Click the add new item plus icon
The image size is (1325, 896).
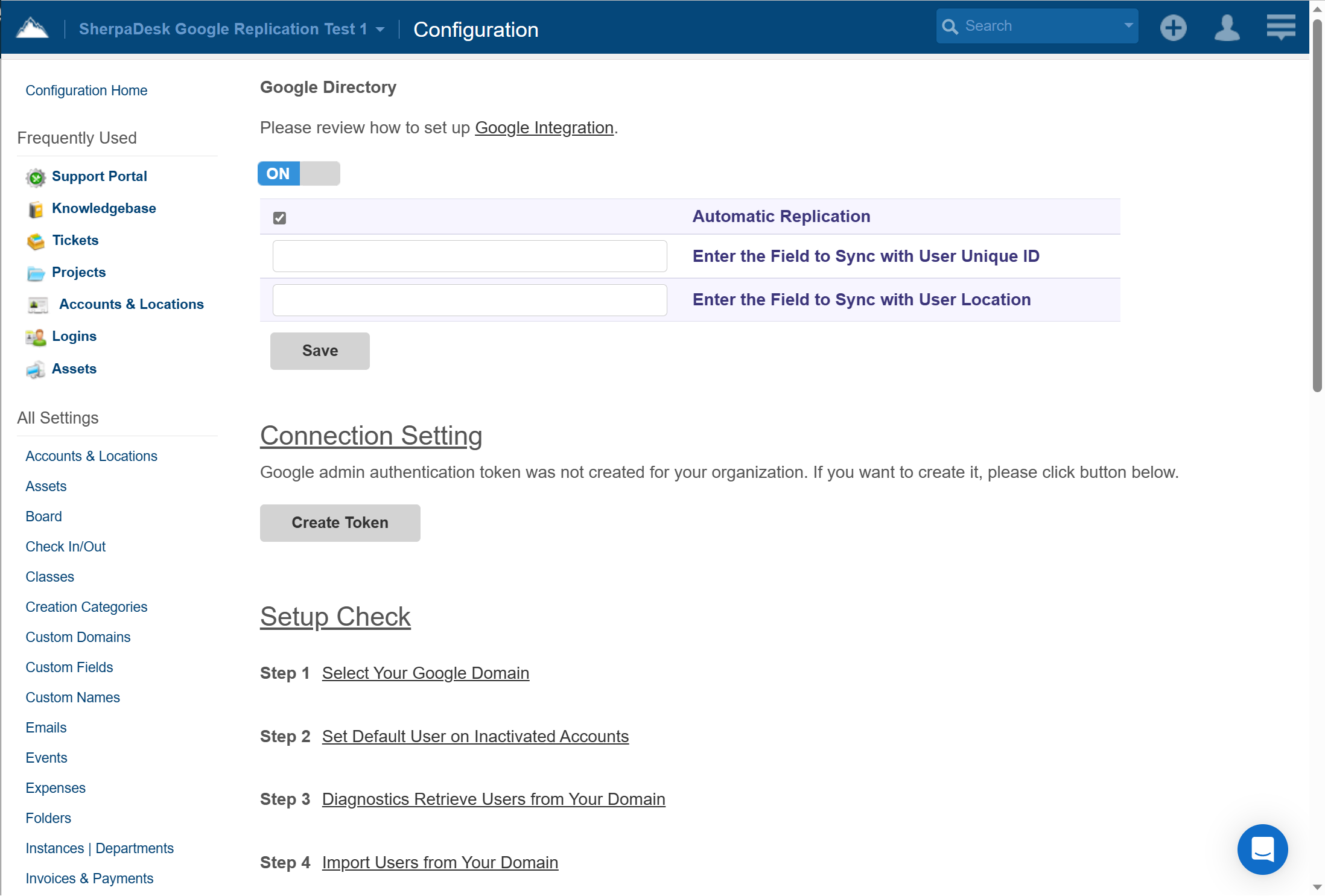coord(1174,27)
